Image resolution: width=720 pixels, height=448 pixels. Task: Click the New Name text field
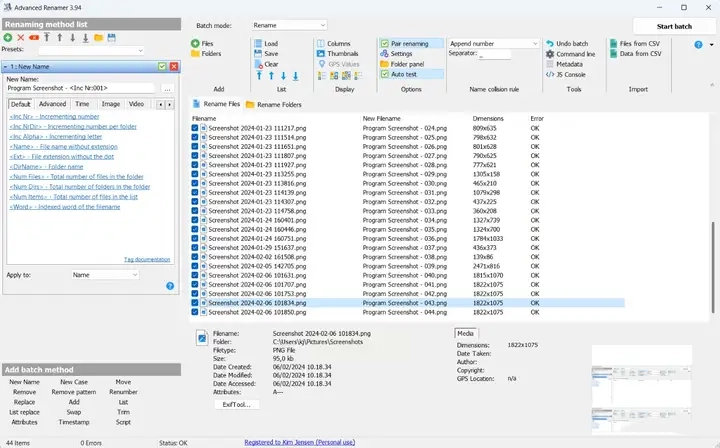[81, 88]
